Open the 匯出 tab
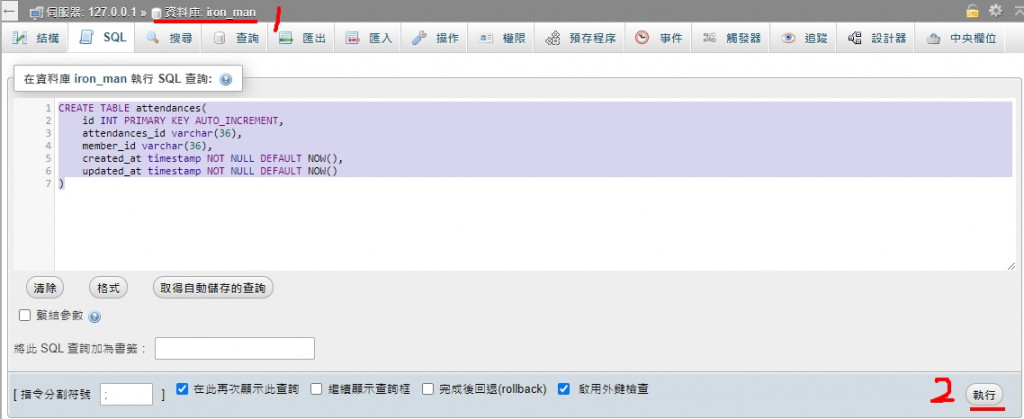 pyautogui.click(x=302, y=39)
